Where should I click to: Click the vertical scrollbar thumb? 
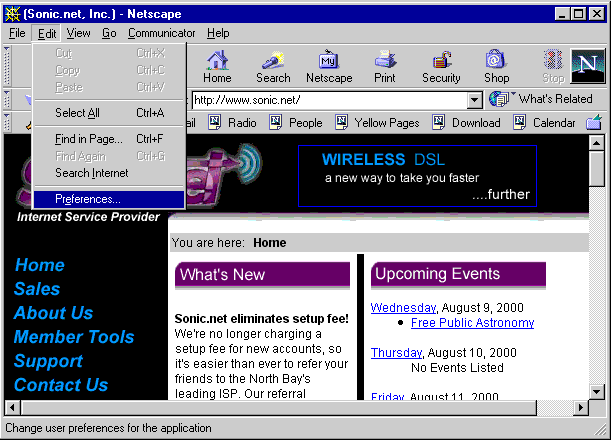(x=597, y=169)
